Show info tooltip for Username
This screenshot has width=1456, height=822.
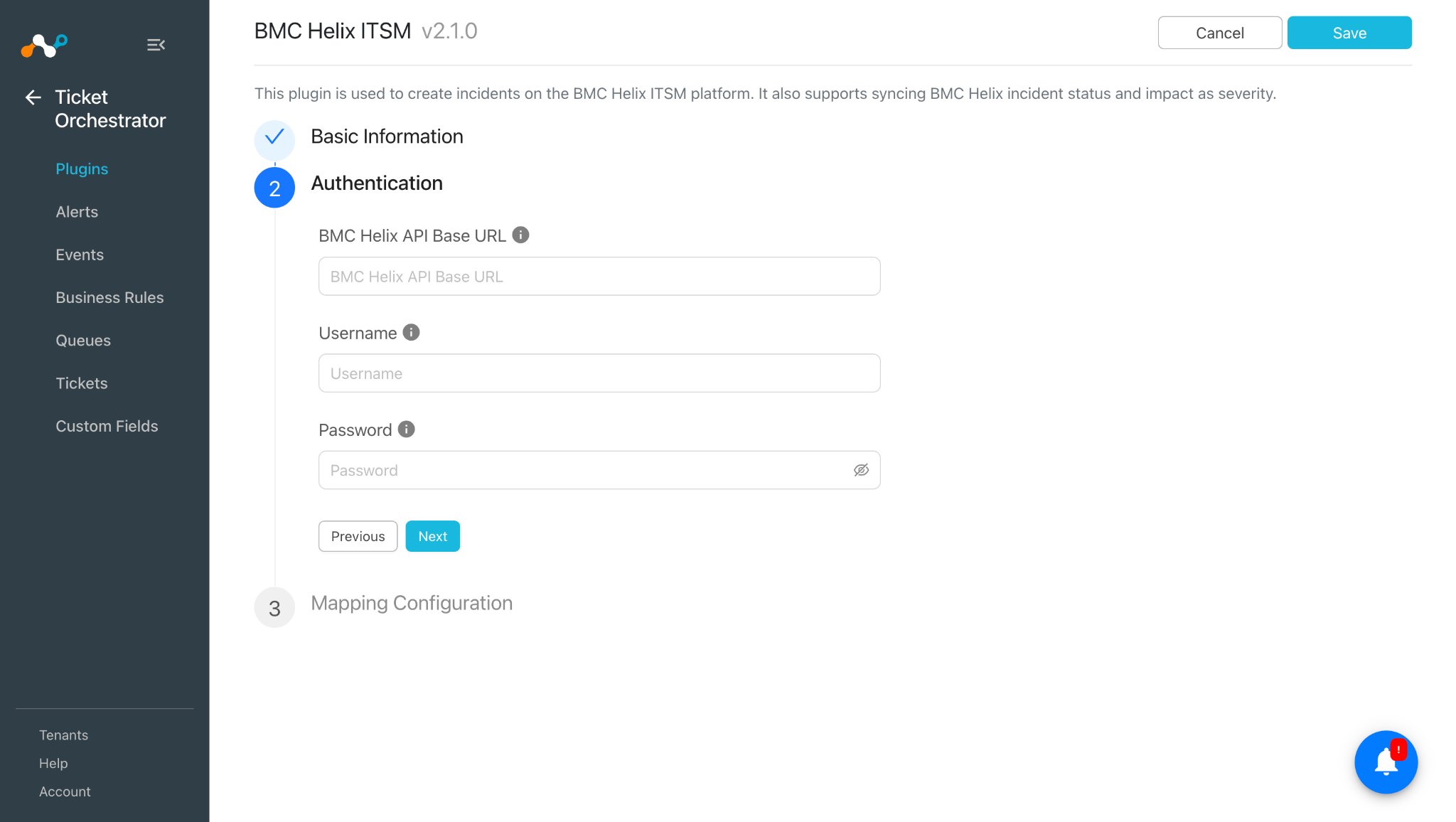411,332
